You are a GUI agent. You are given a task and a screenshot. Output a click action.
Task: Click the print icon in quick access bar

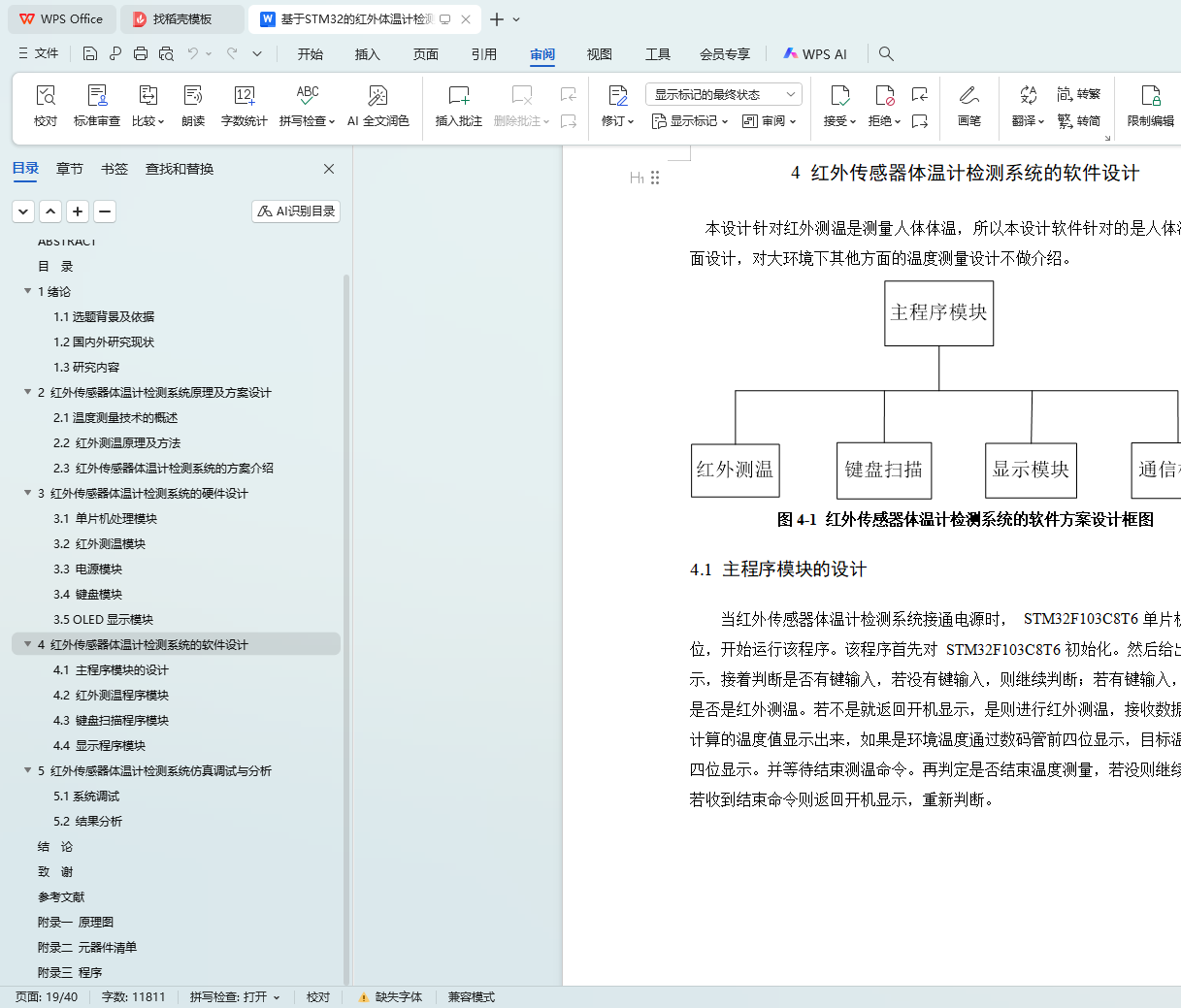pos(141,53)
